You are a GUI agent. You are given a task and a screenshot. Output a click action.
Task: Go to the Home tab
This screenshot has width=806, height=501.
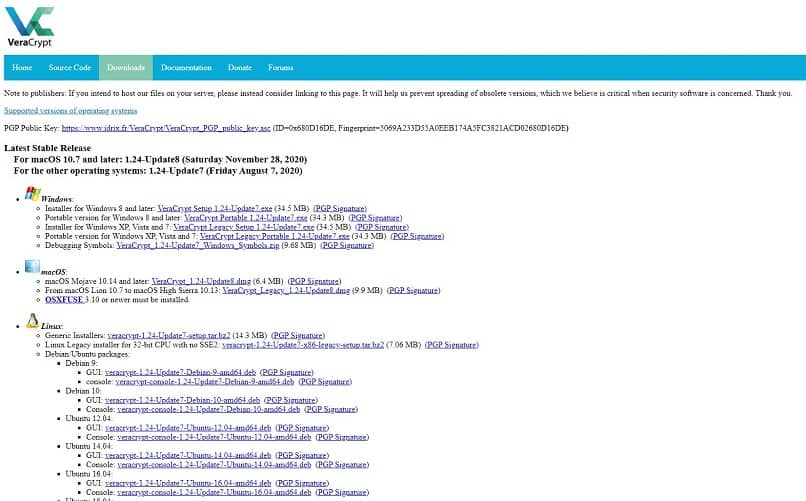(x=22, y=68)
